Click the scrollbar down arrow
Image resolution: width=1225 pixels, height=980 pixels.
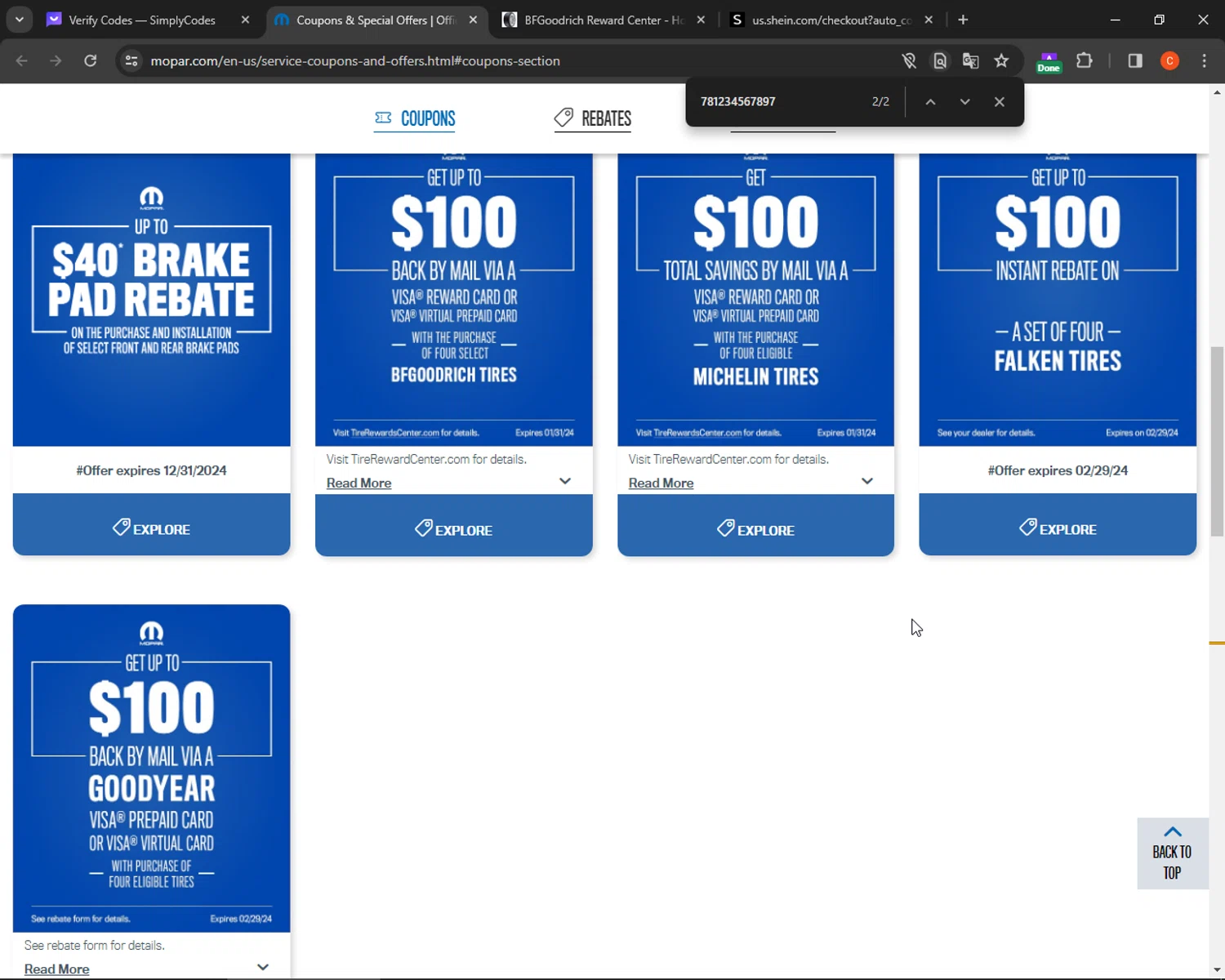(x=1217, y=970)
